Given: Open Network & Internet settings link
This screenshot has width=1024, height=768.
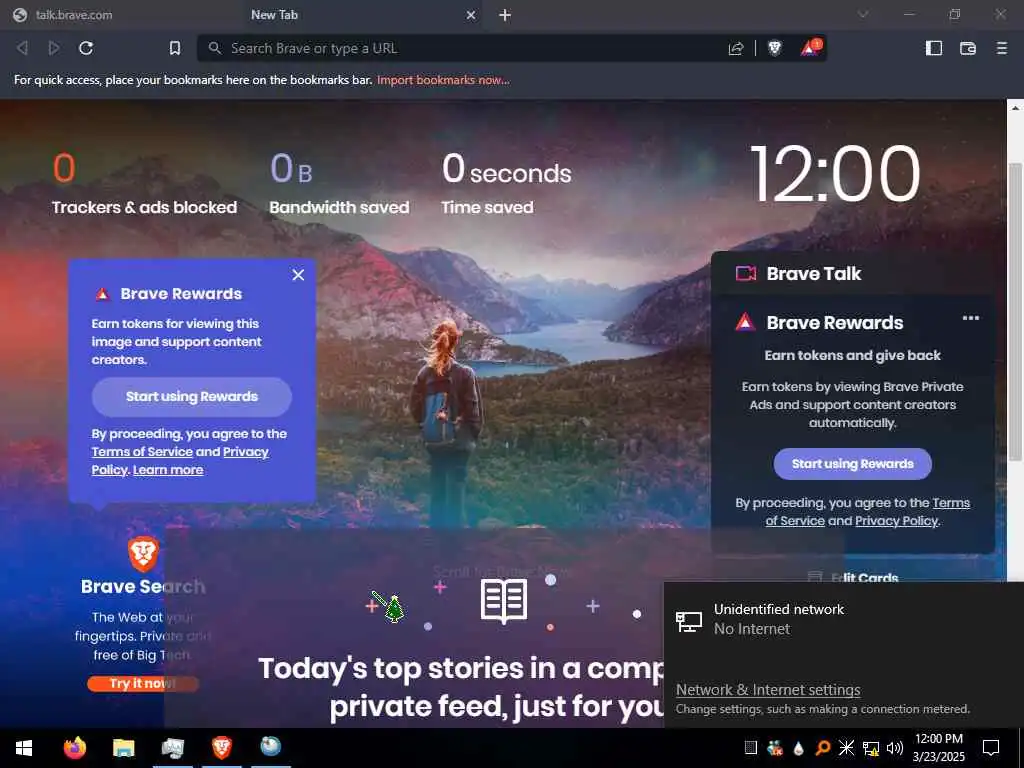Looking at the screenshot, I should pyautogui.click(x=768, y=690).
